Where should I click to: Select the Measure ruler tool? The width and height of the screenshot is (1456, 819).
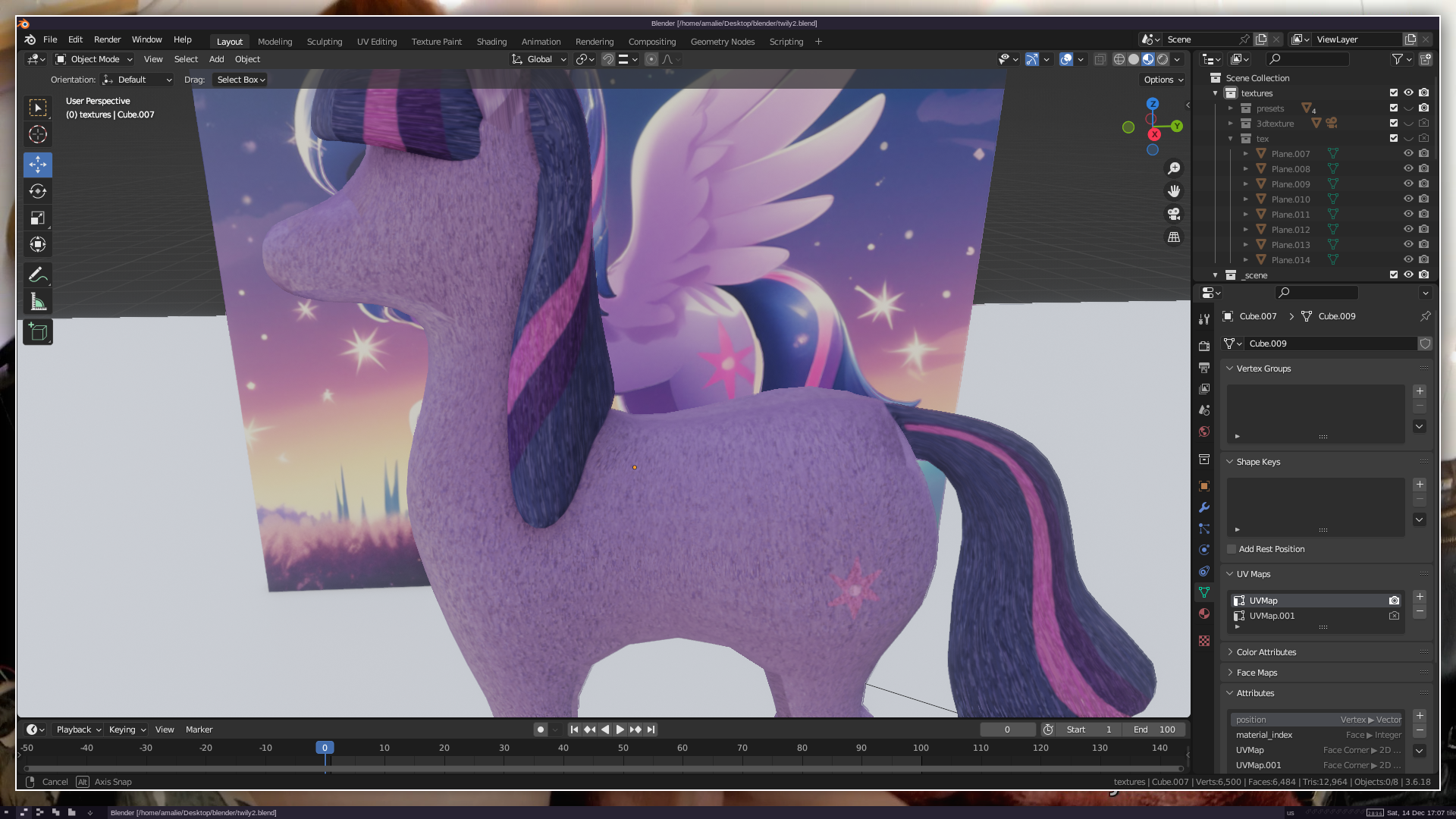[38, 303]
